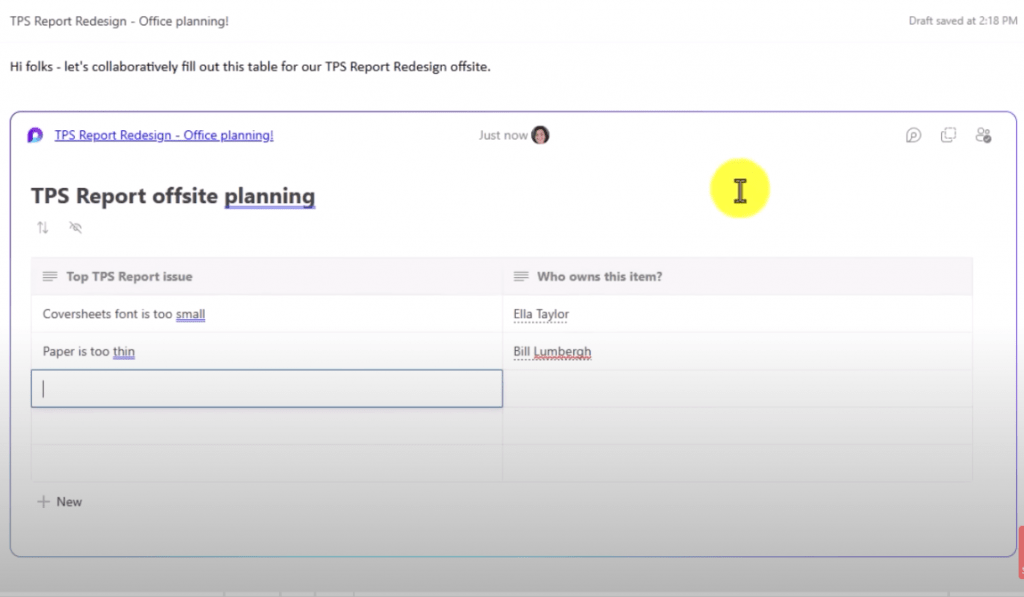Screen dimensions: 1024x597
Task: Click the Just now timestamp
Action: (503, 135)
